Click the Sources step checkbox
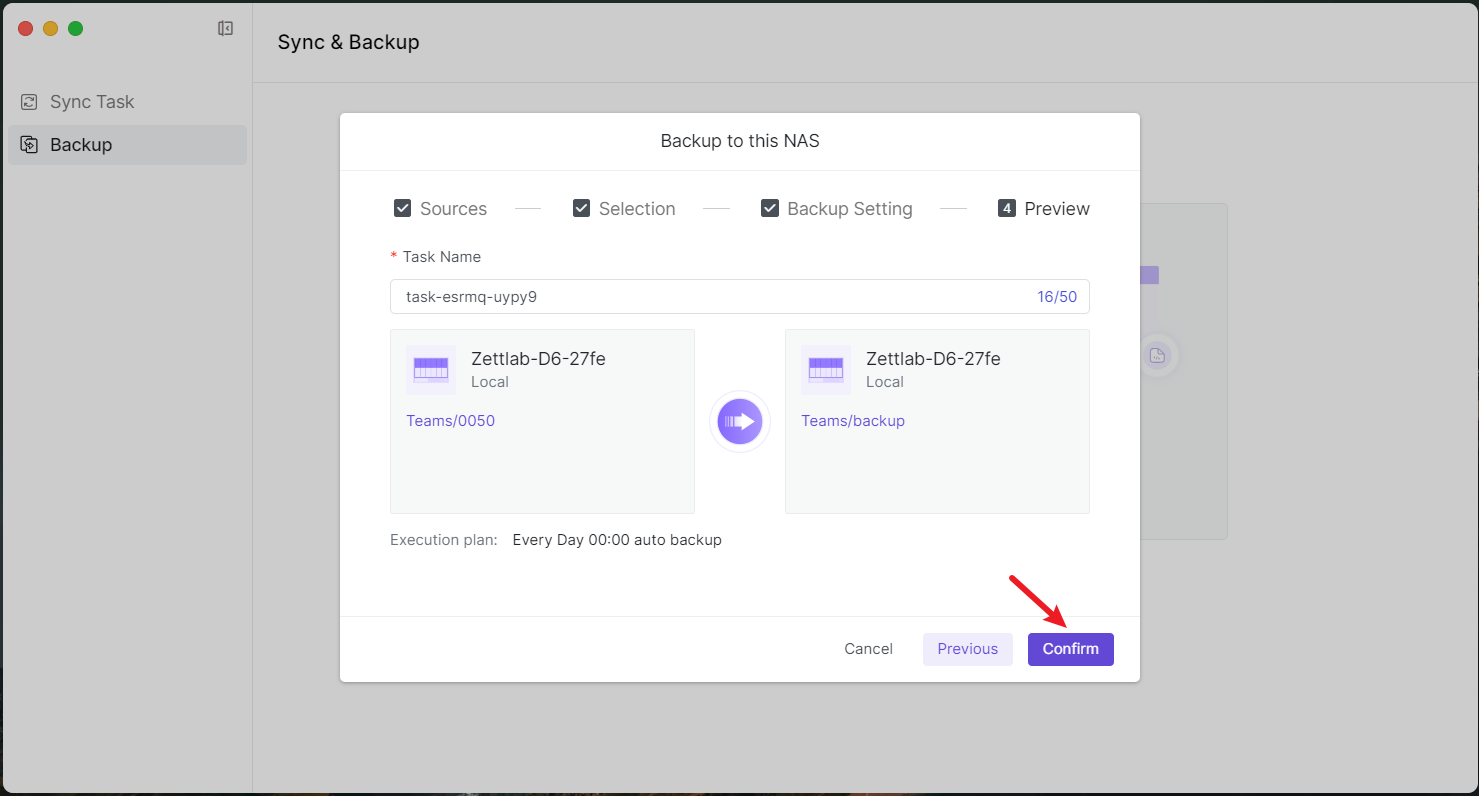Image resolution: width=1479 pixels, height=796 pixels. pos(403,209)
